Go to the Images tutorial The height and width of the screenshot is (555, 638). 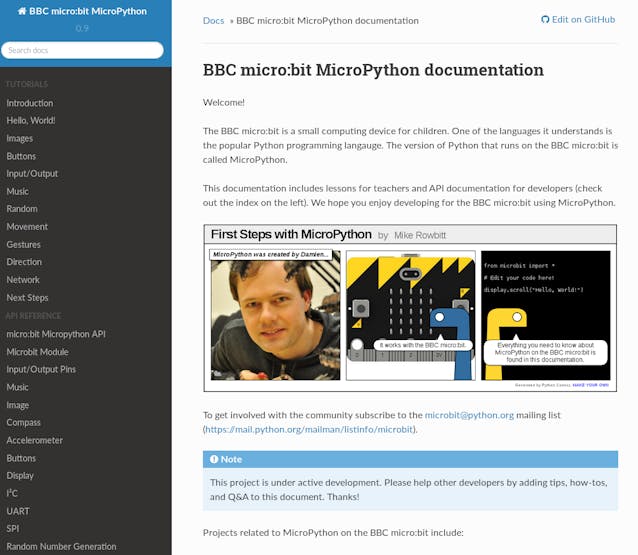(20, 138)
